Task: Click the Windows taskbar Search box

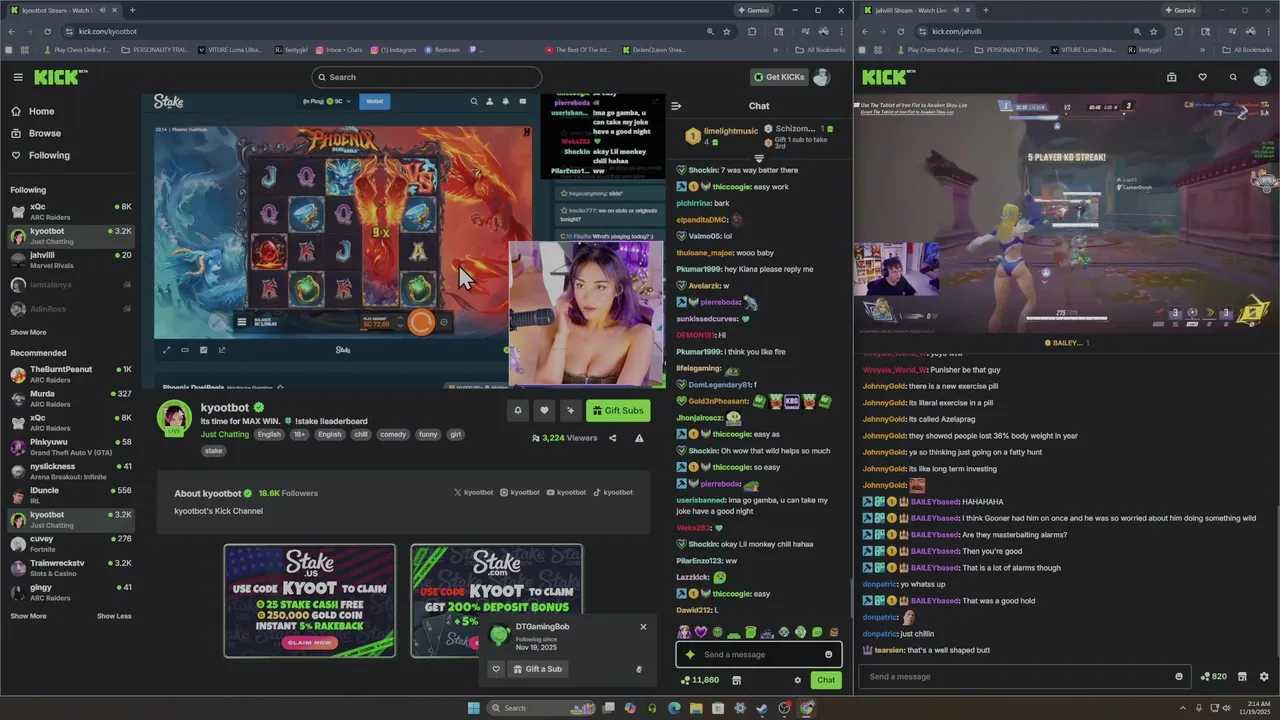Action: coord(539,708)
